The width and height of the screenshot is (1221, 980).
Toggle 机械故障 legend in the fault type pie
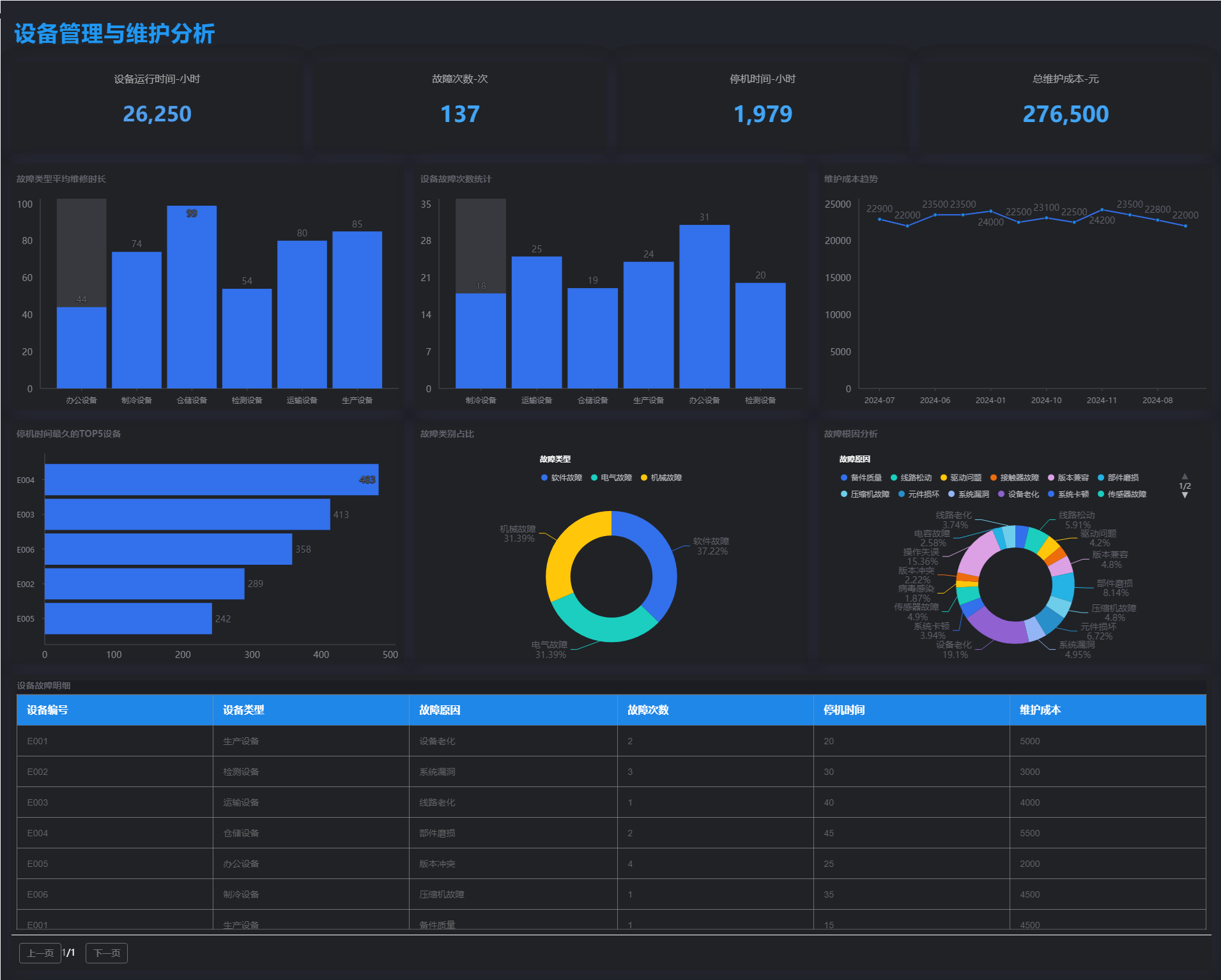pyautogui.click(x=661, y=478)
